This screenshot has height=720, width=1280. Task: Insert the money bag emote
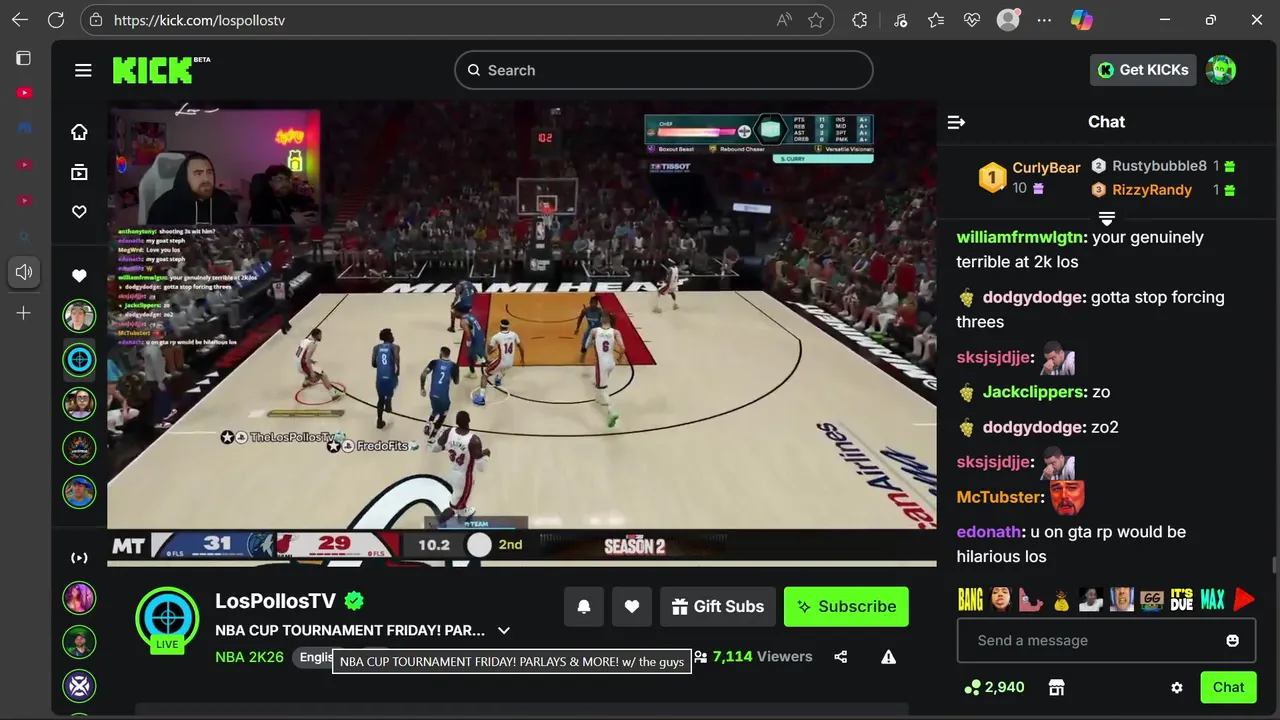coord(1061,599)
